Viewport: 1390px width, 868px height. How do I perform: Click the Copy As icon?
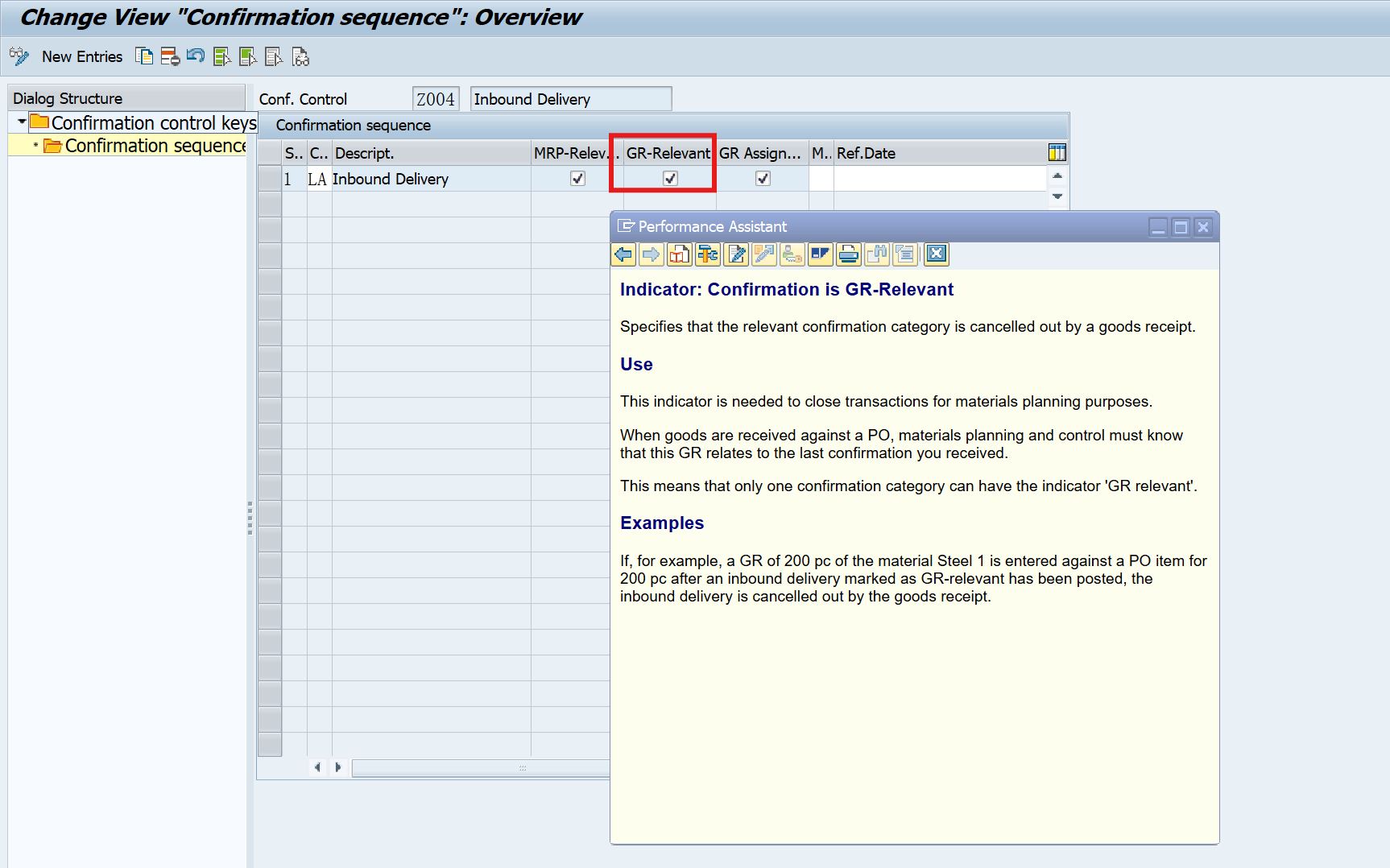144,56
